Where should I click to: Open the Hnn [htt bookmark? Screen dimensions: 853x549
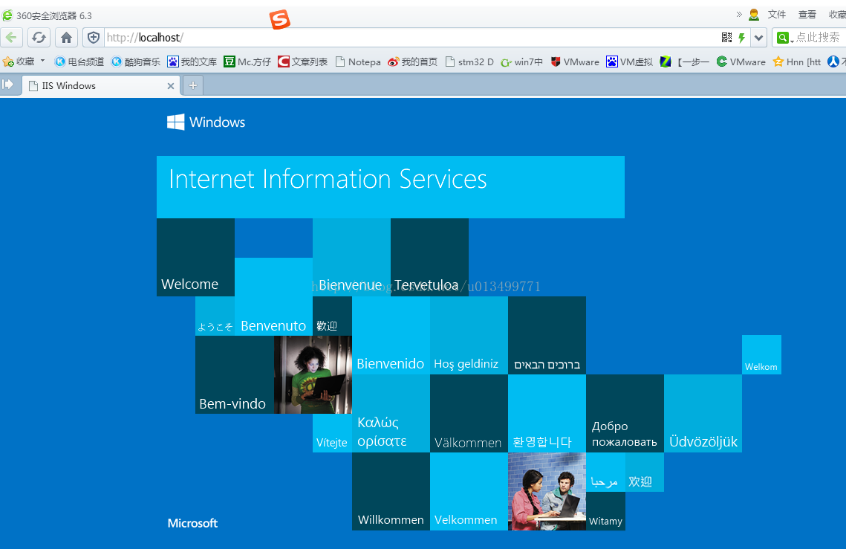(x=797, y=61)
